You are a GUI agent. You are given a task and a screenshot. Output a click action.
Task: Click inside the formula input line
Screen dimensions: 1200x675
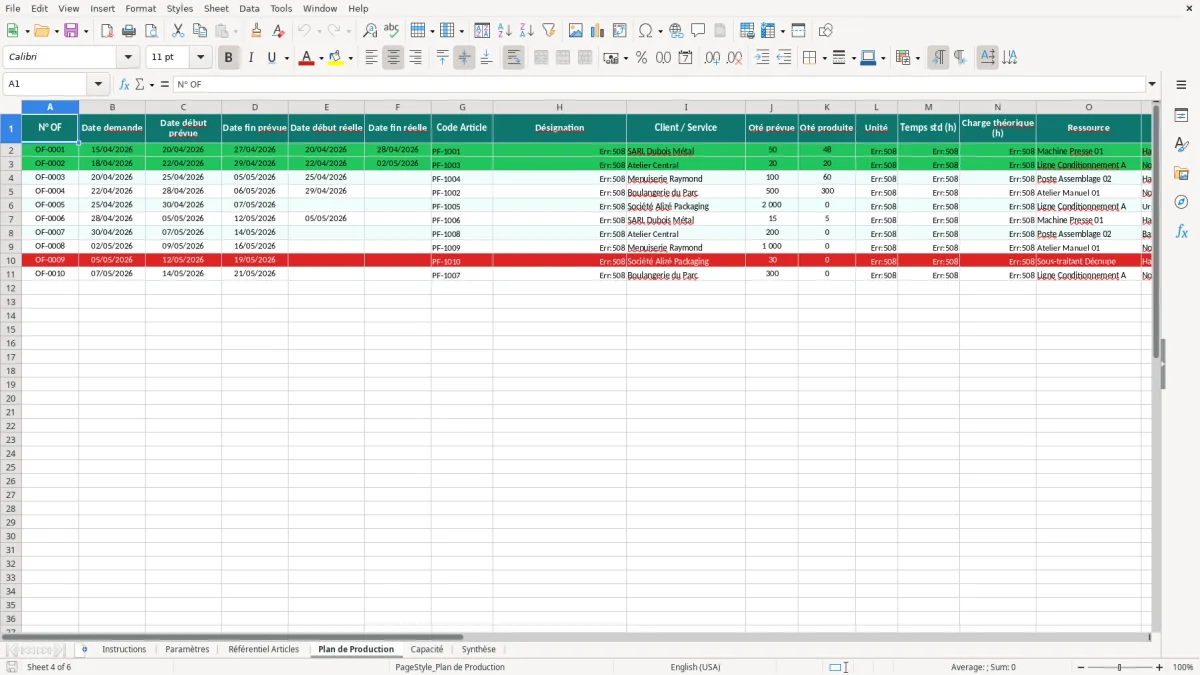coord(659,84)
